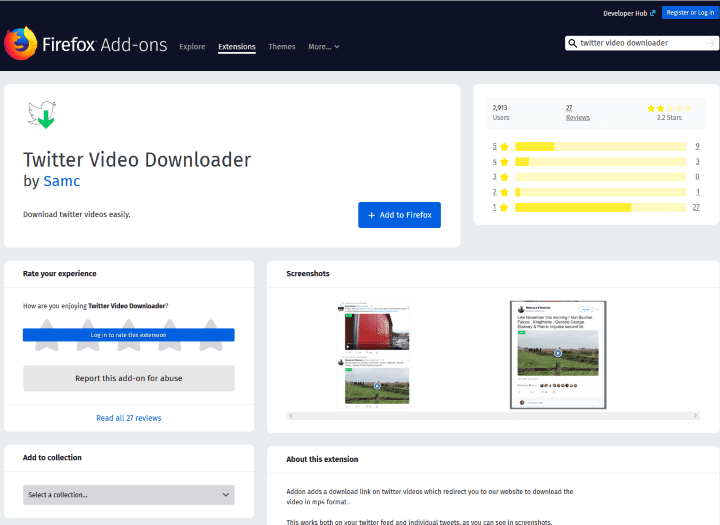Click the 1-star rating bar
The image size is (720, 525).
600,207
